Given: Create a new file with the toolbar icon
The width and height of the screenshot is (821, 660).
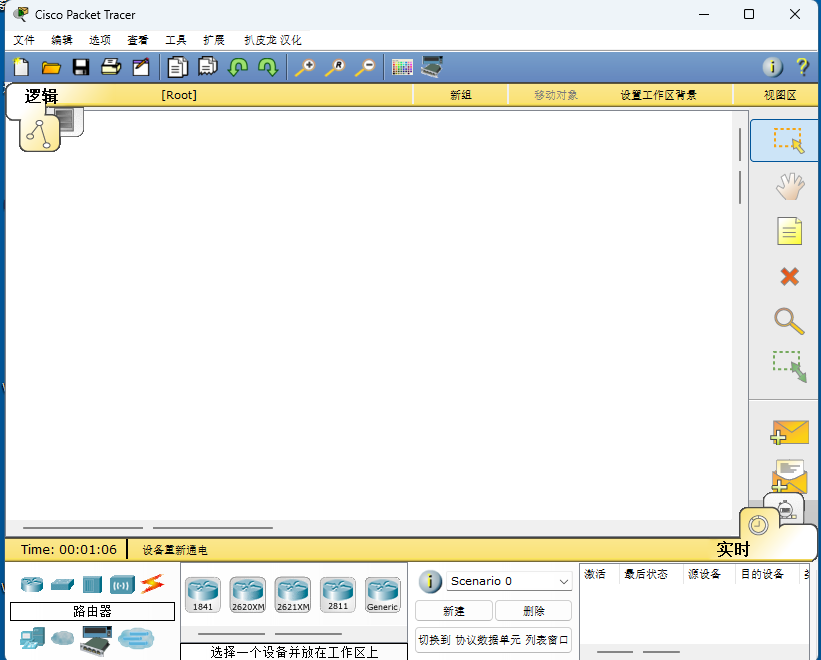Looking at the screenshot, I should [21, 67].
